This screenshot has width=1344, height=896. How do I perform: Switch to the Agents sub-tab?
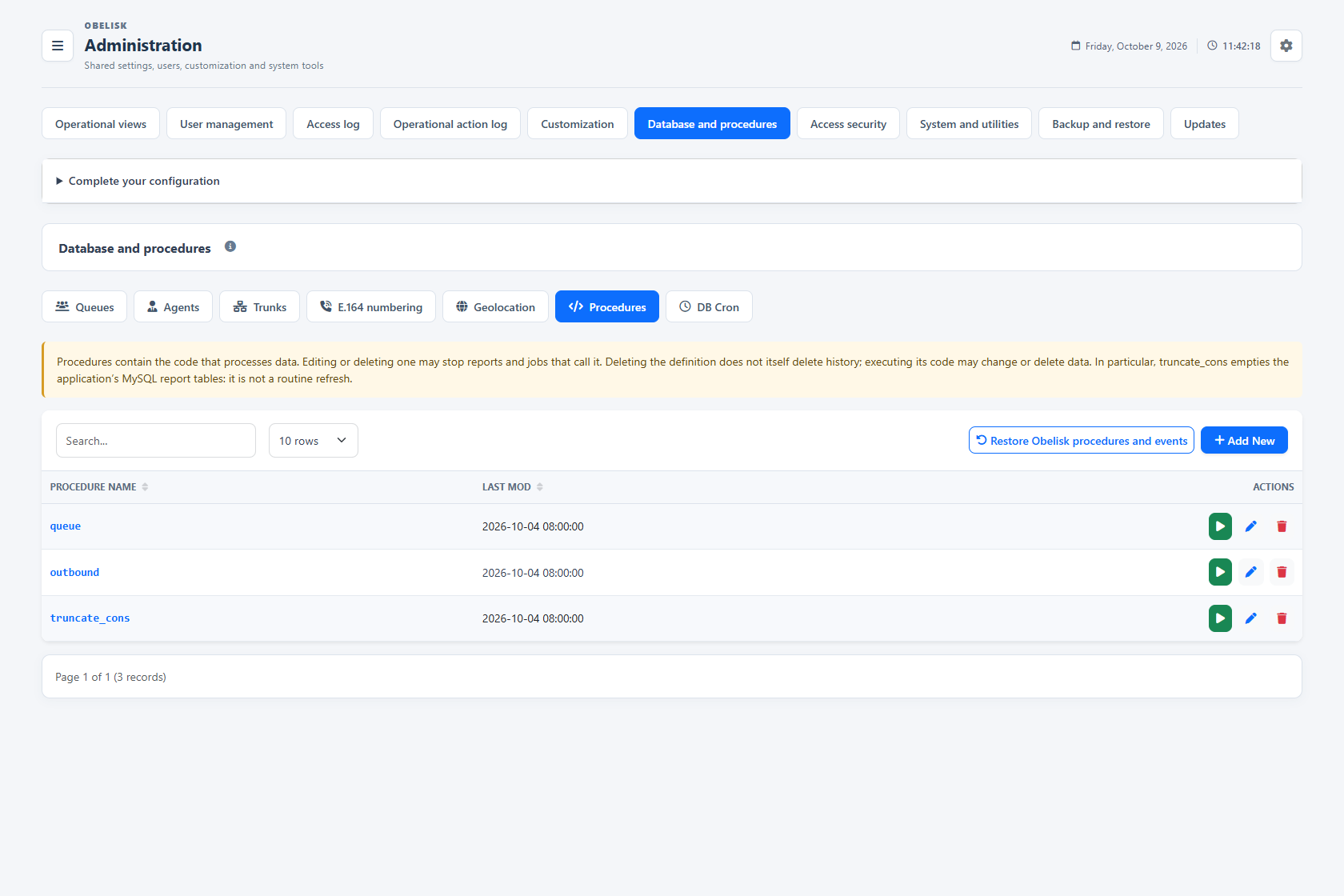(173, 306)
